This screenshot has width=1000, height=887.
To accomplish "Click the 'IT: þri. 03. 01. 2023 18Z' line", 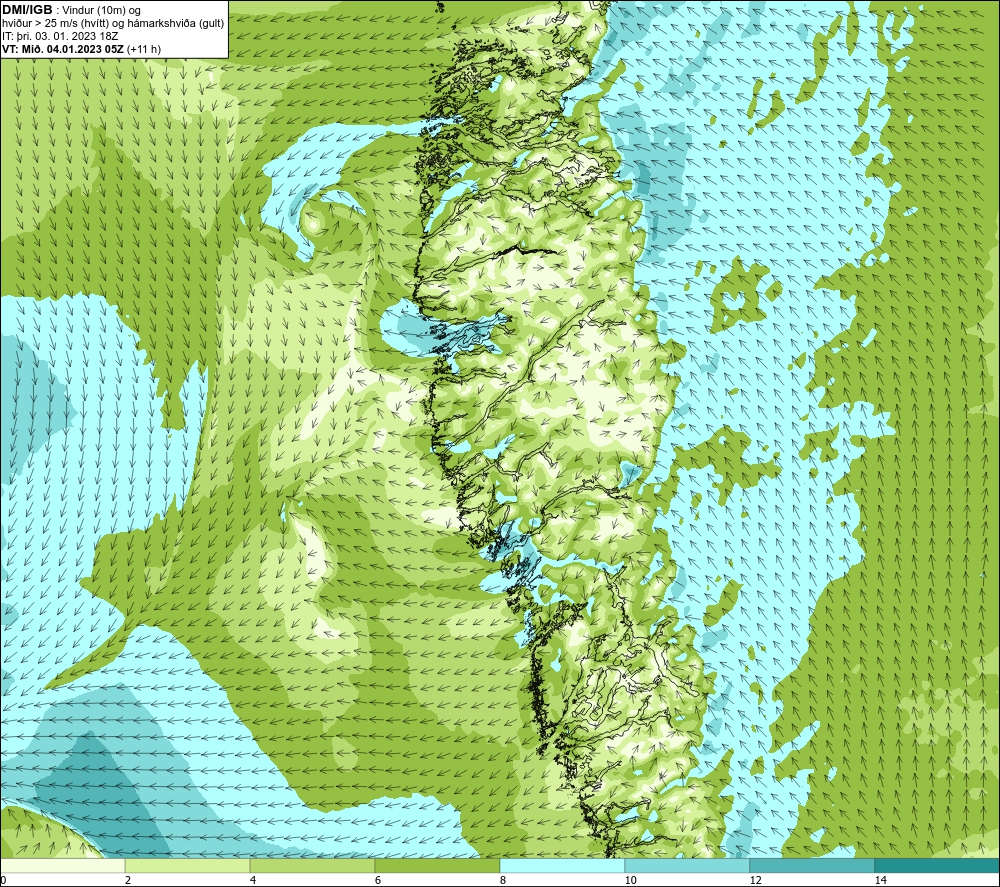I will (x=60, y=36).
